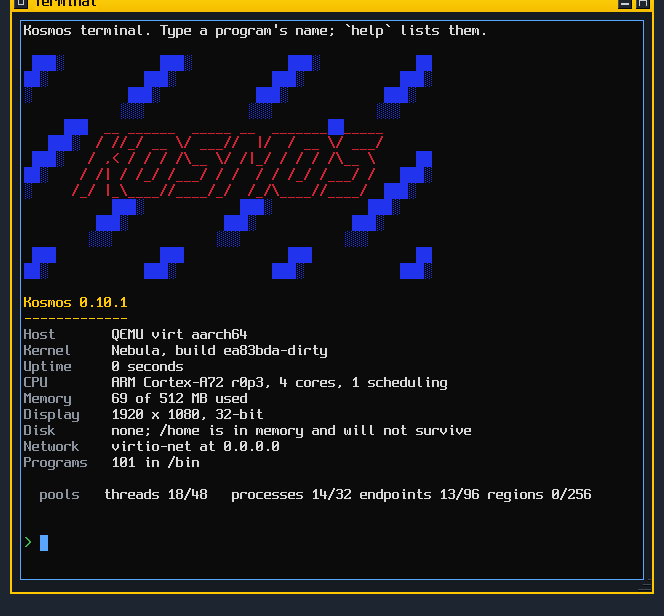Grab the window resize grip corner
This screenshot has height=616, width=664.
(645, 586)
